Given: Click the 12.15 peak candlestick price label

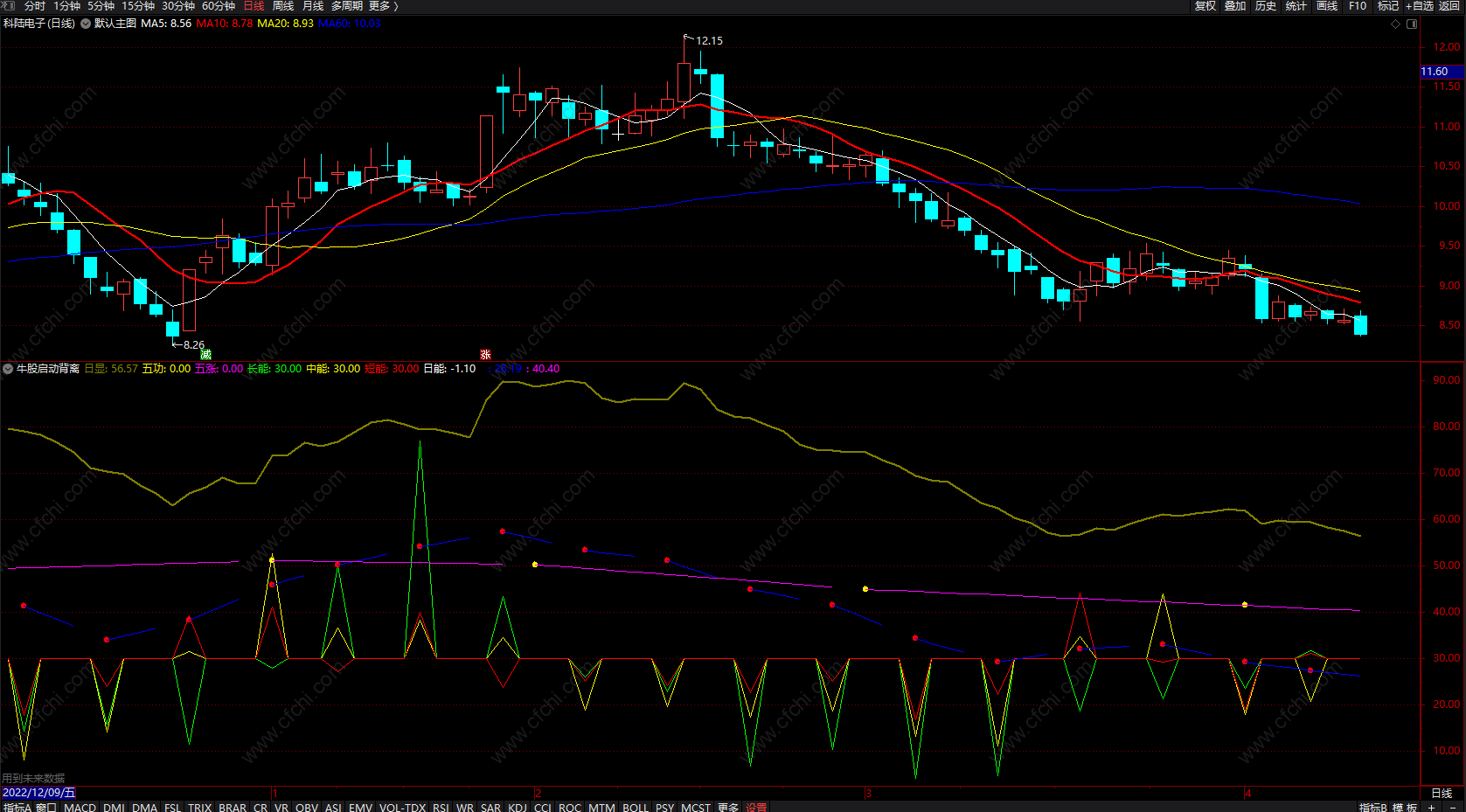Looking at the screenshot, I should click(x=709, y=41).
